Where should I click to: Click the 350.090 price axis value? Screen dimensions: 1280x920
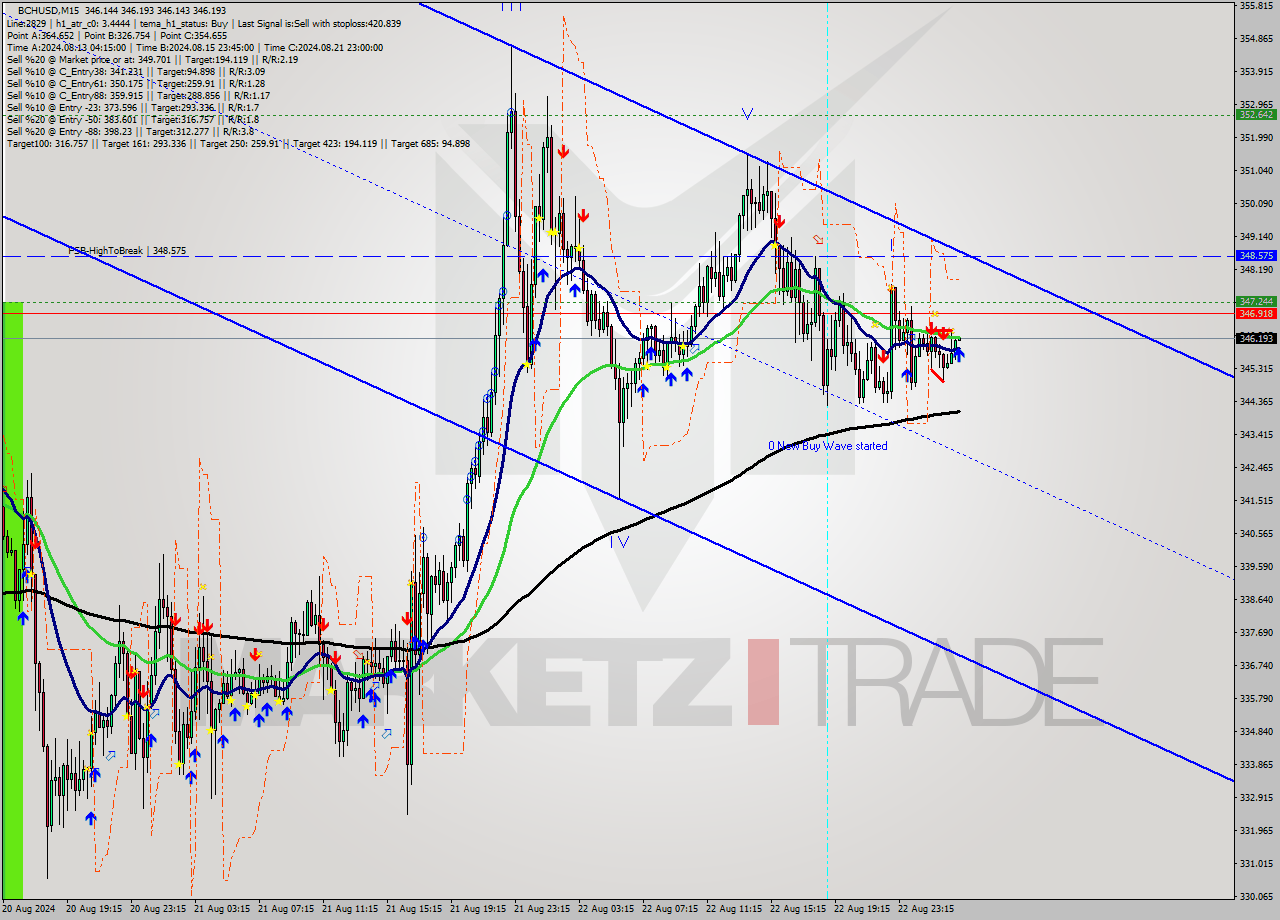pos(1256,204)
